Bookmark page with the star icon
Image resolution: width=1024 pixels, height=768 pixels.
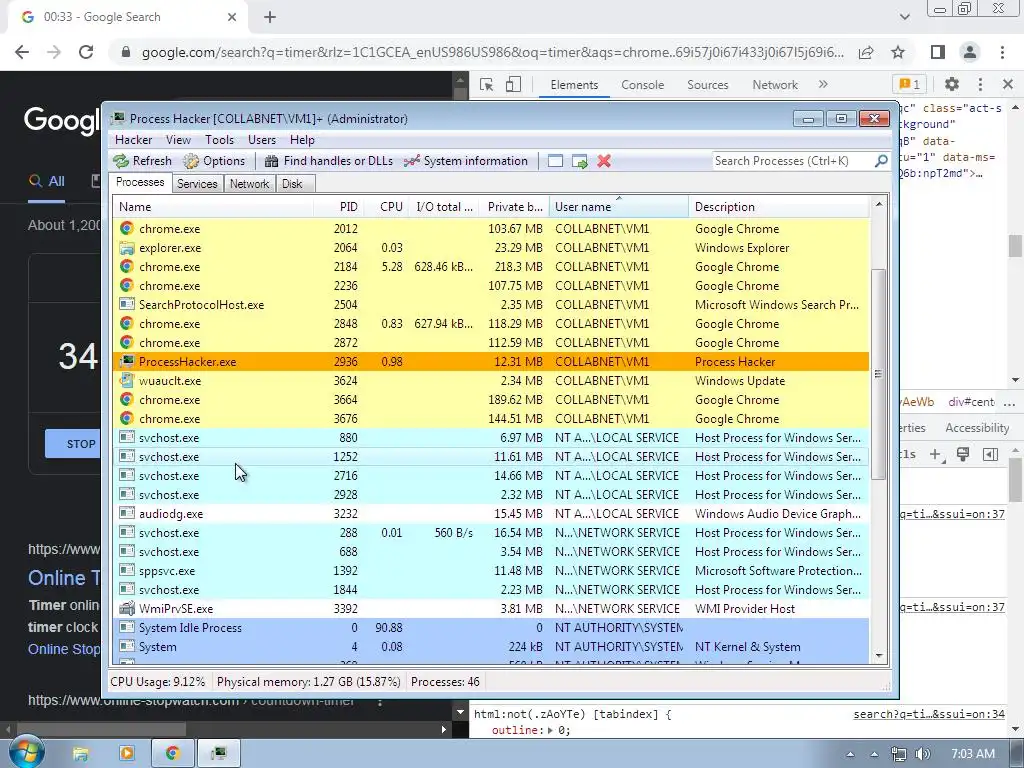(898, 52)
